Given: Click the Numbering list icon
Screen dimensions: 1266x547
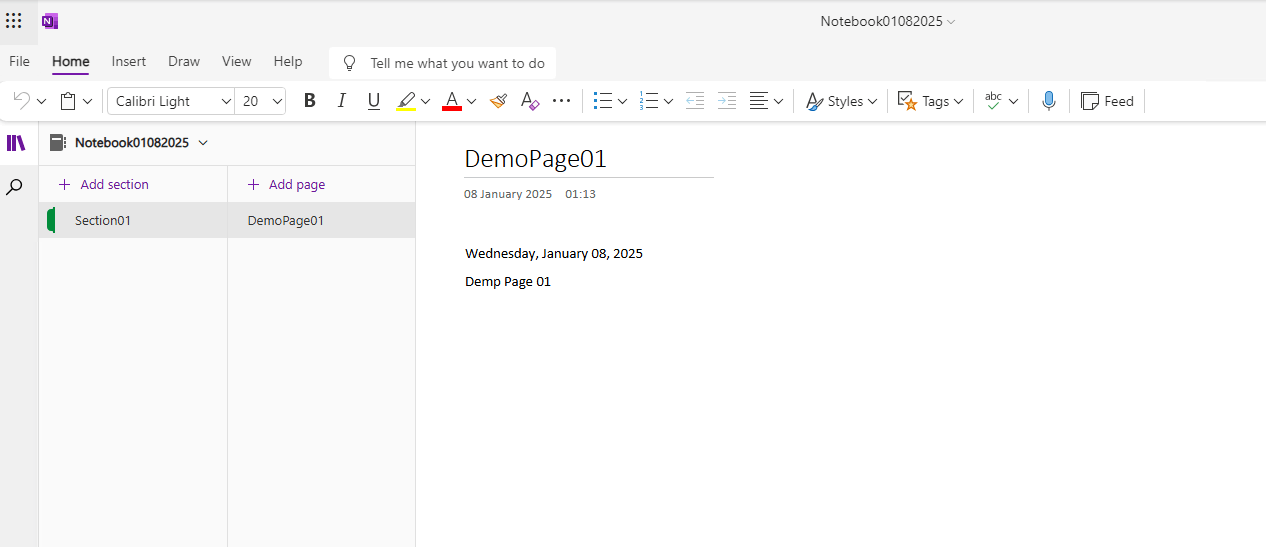Looking at the screenshot, I should point(649,101).
